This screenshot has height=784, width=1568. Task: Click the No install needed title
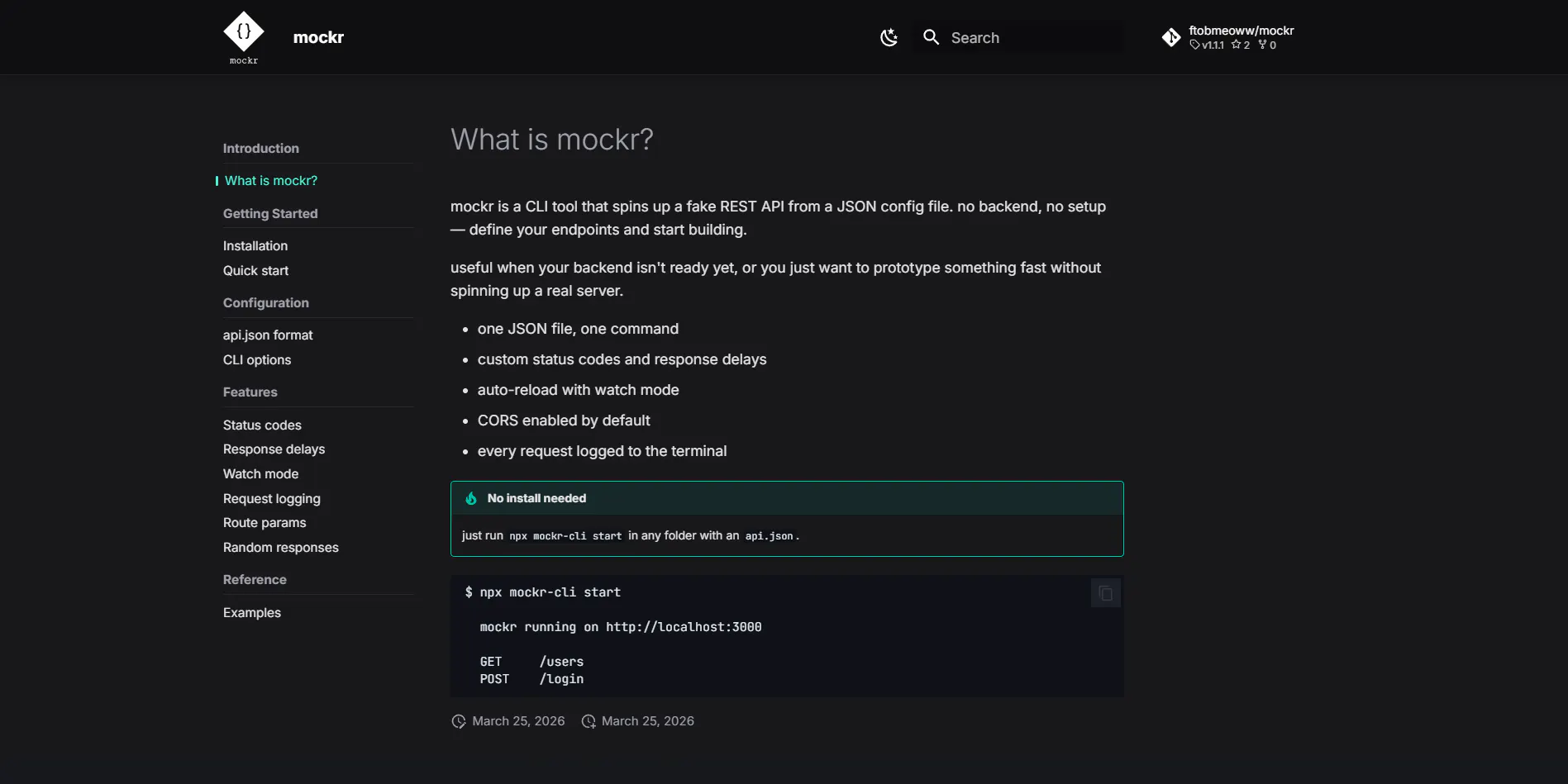point(536,498)
